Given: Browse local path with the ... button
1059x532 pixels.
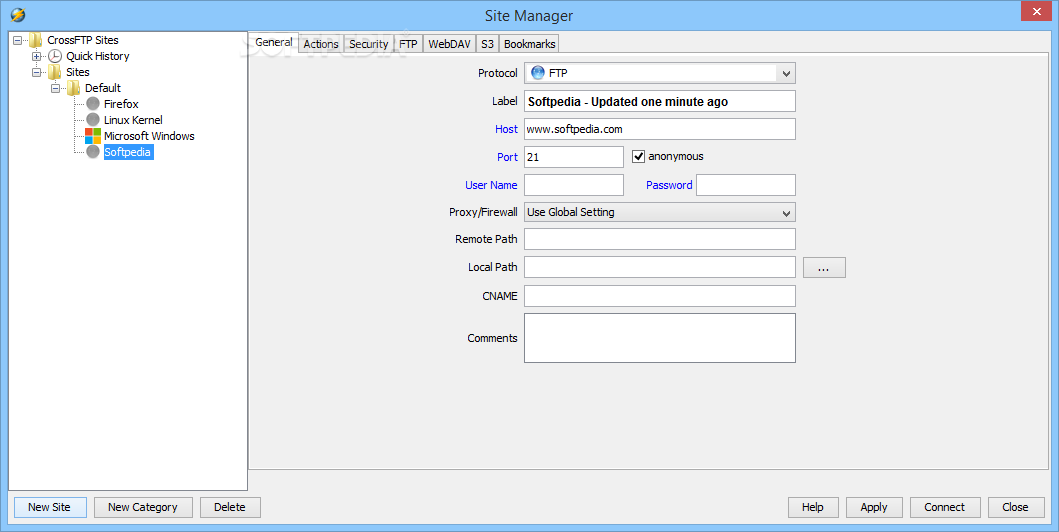Looking at the screenshot, I should click(824, 267).
